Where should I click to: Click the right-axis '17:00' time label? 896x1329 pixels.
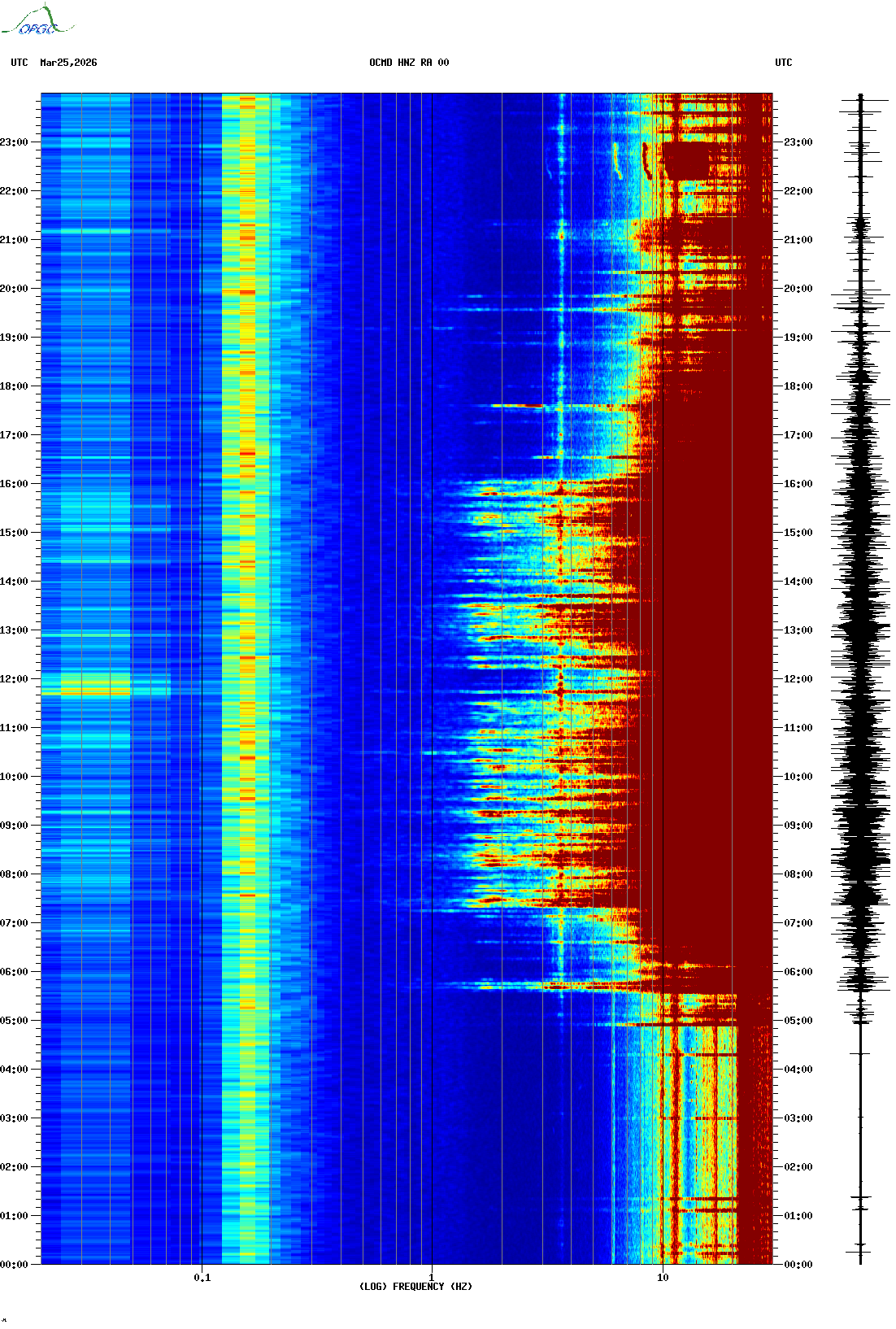(x=798, y=435)
